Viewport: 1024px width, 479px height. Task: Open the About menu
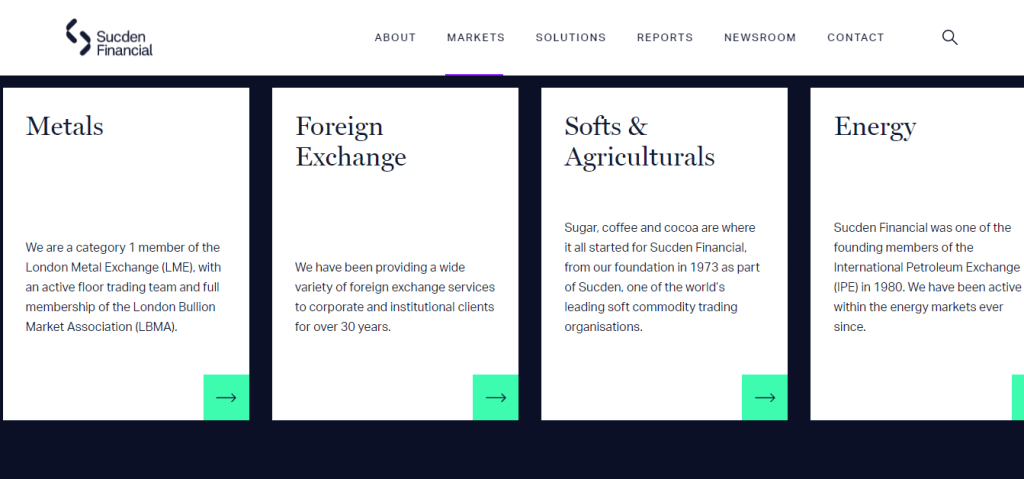(395, 38)
